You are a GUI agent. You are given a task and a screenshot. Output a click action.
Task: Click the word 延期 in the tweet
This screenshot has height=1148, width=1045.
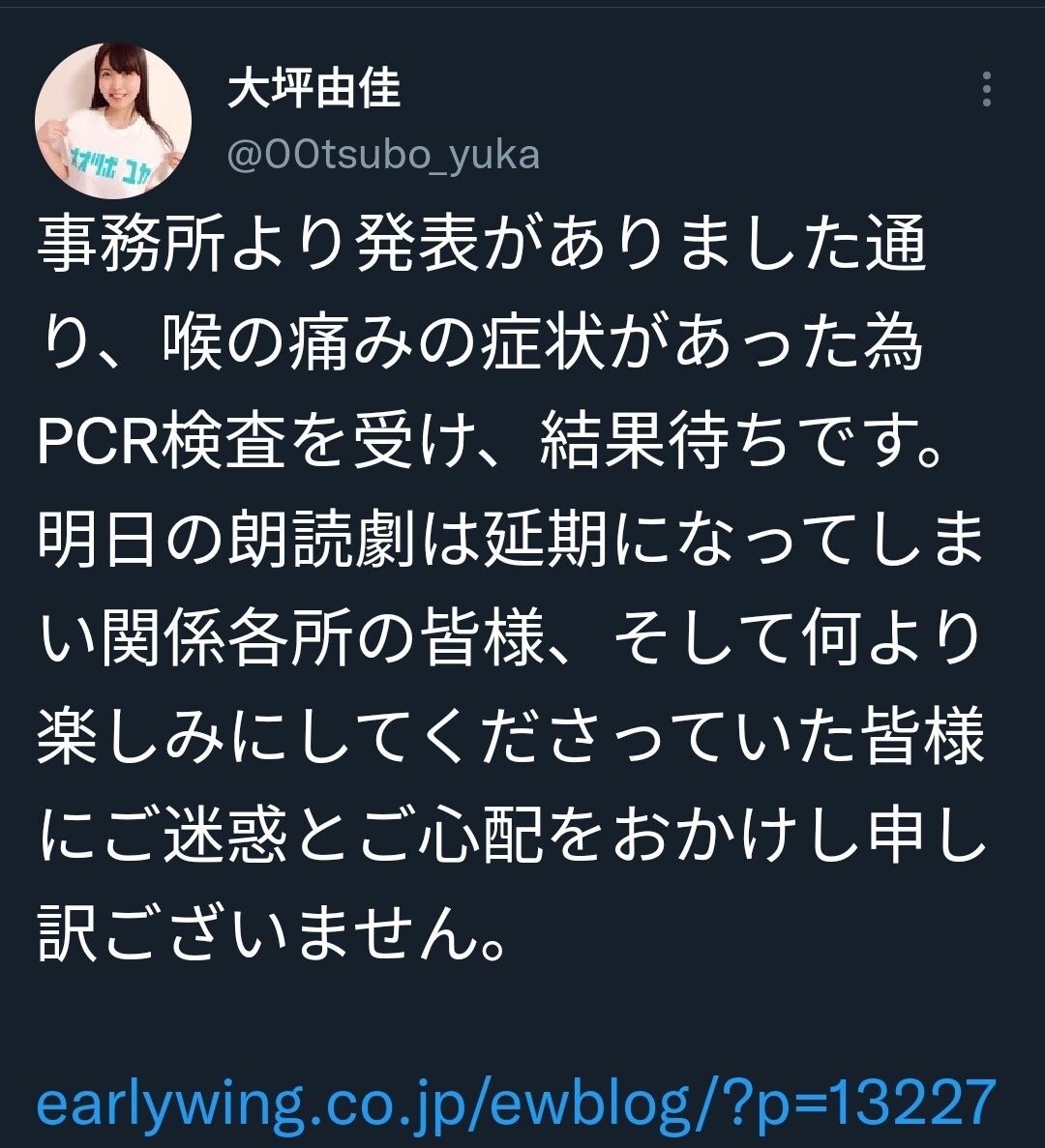546,543
